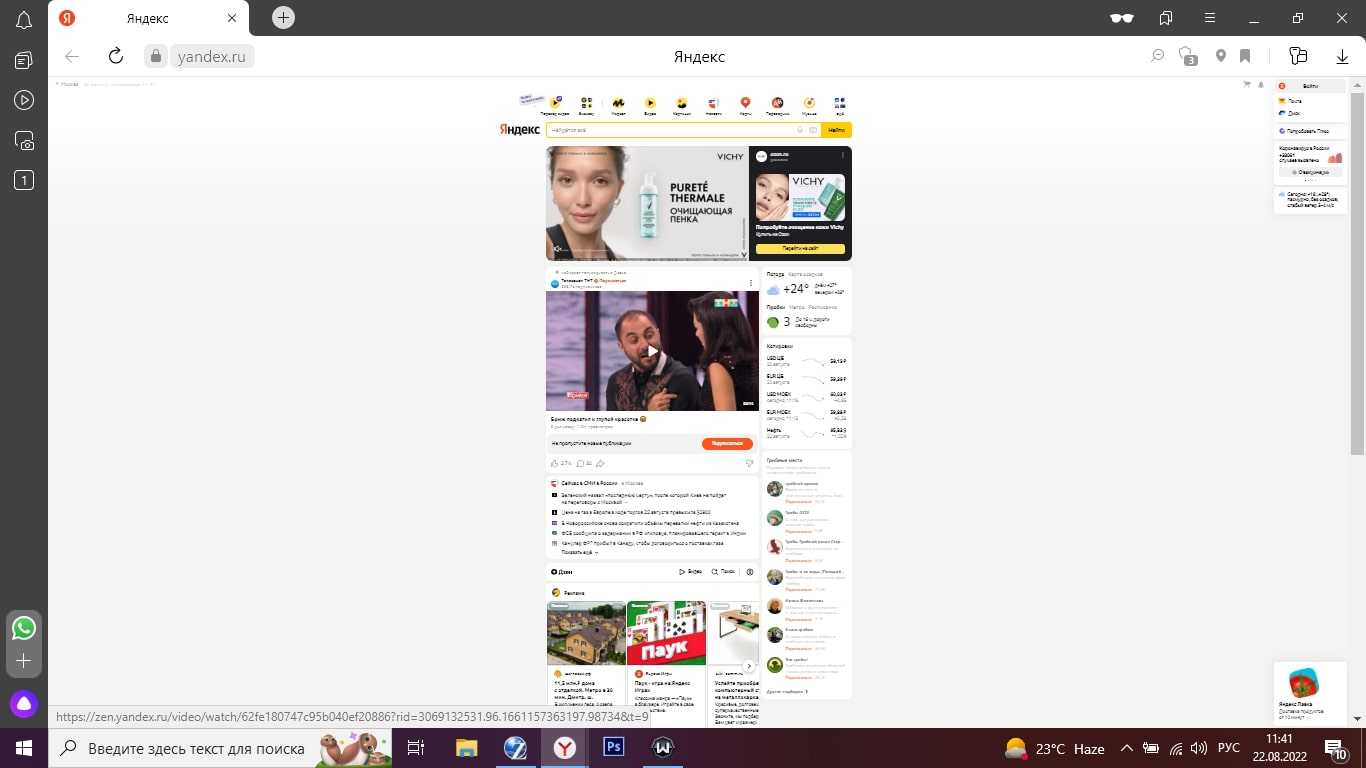Dislike the TNT video post
1366x768 pixels.
pos(749,463)
